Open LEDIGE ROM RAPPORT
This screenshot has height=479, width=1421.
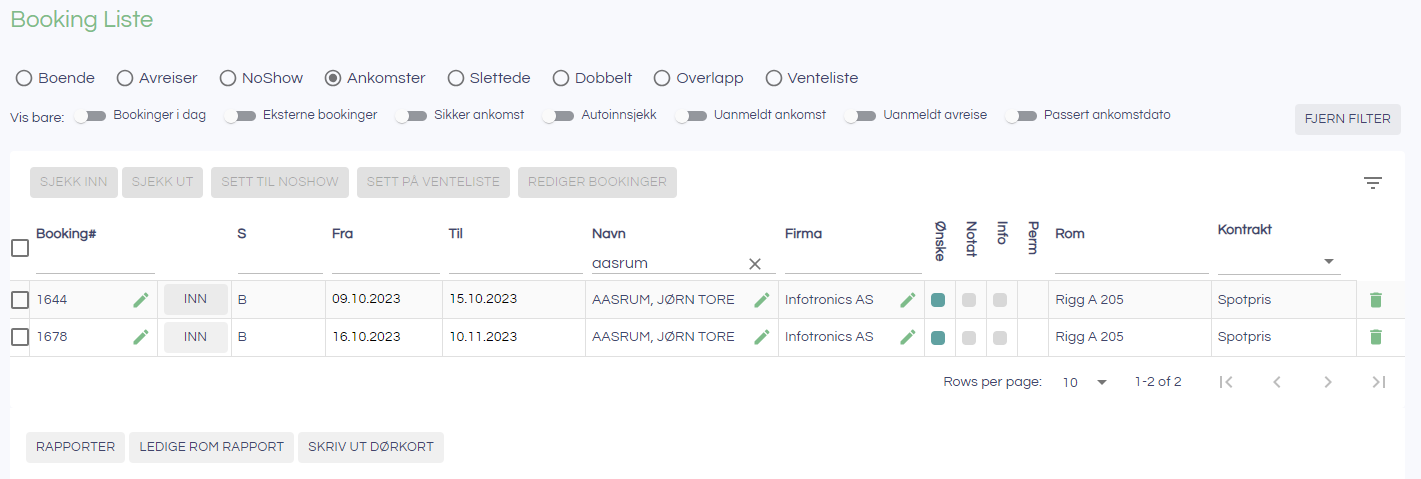coord(211,447)
